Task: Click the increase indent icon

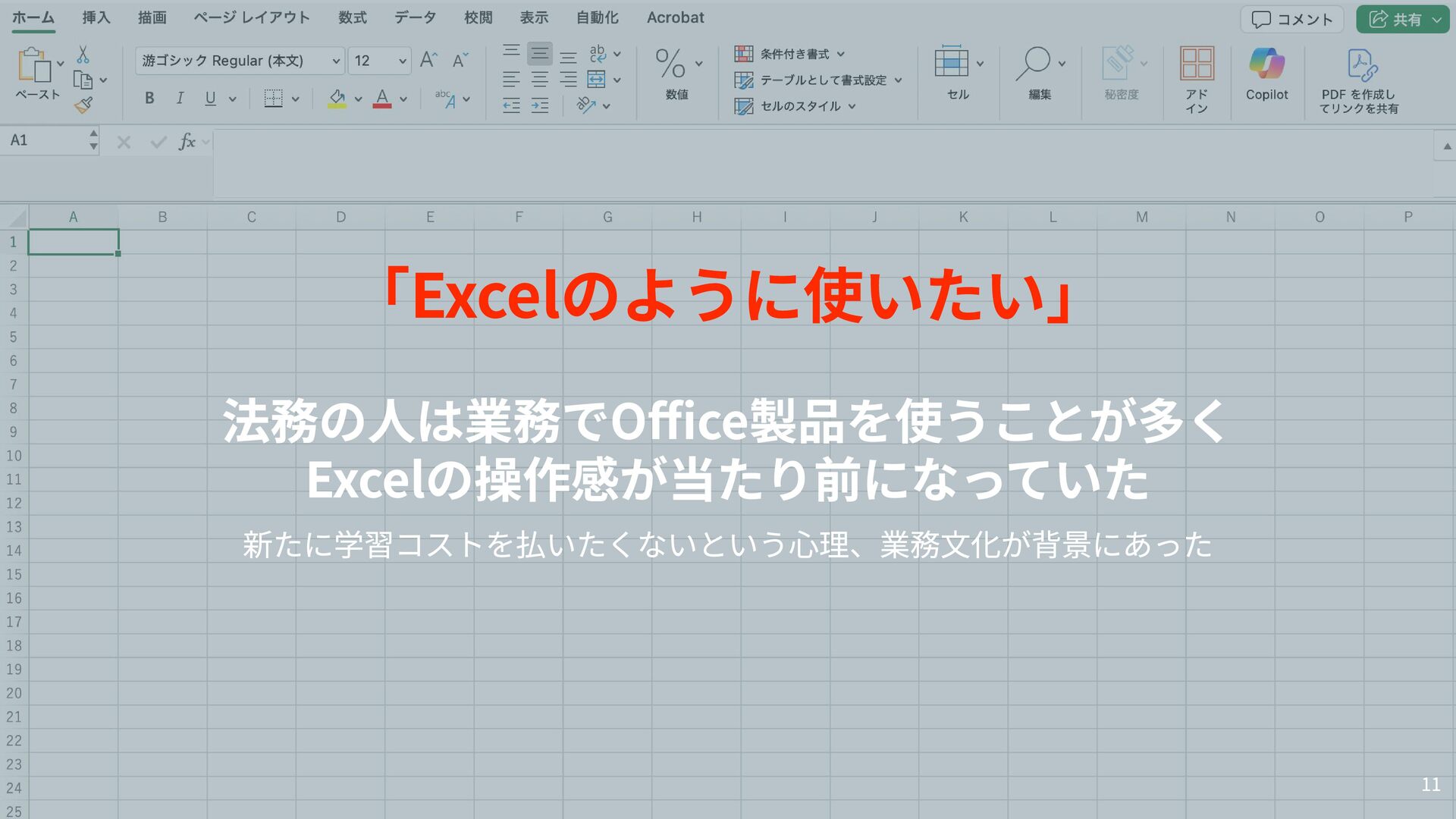Action: point(540,105)
